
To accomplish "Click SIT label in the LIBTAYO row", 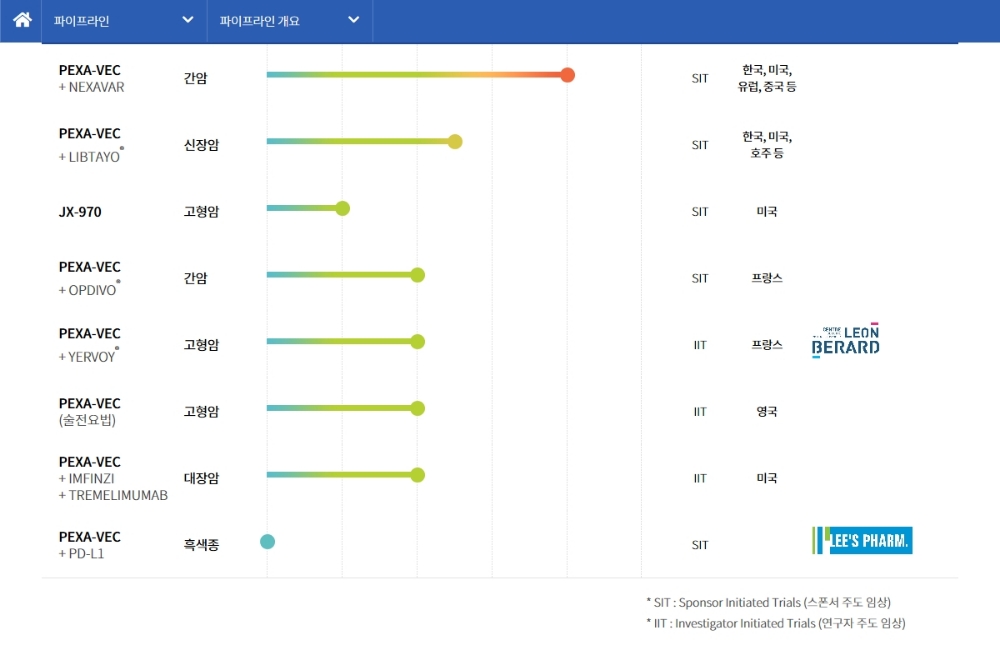I will [700, 145].
